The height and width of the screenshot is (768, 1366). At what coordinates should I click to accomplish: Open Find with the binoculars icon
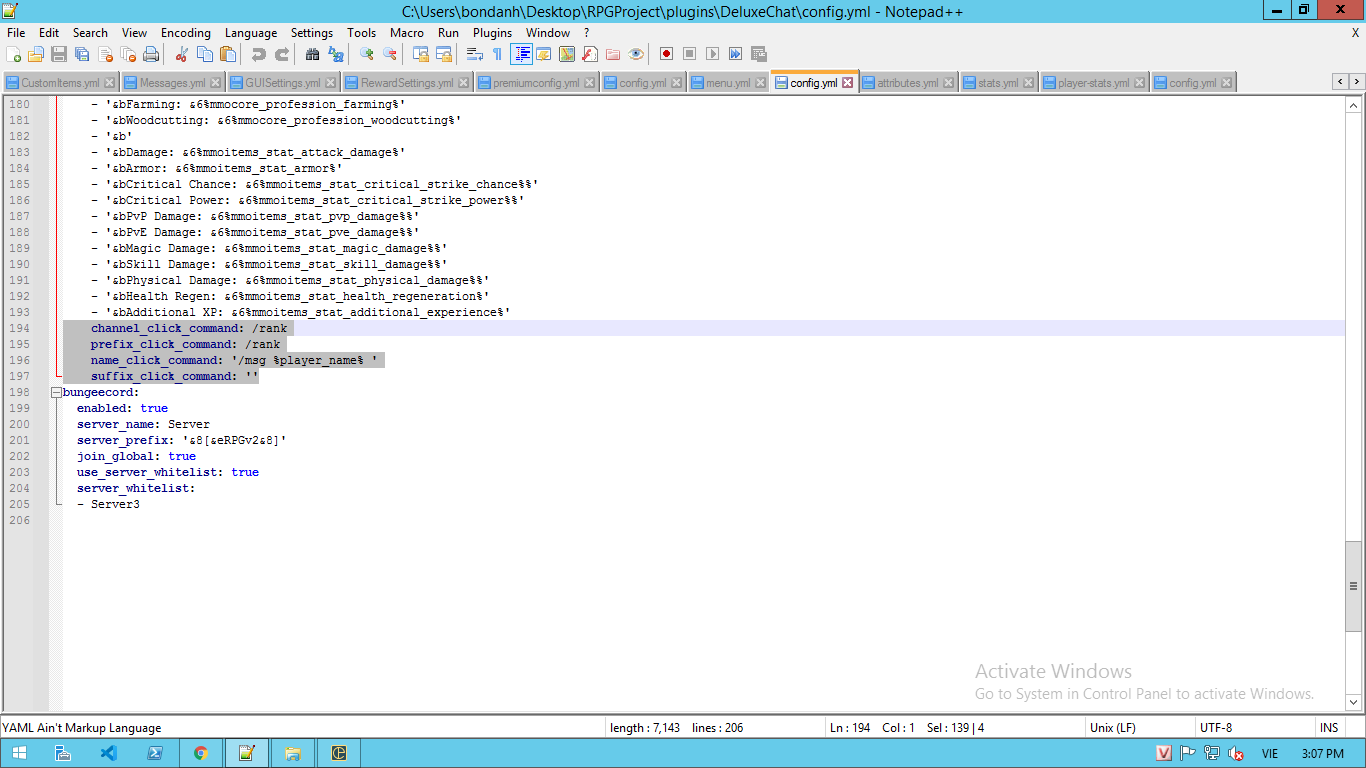pyautogui.click(x=312, y=54)
